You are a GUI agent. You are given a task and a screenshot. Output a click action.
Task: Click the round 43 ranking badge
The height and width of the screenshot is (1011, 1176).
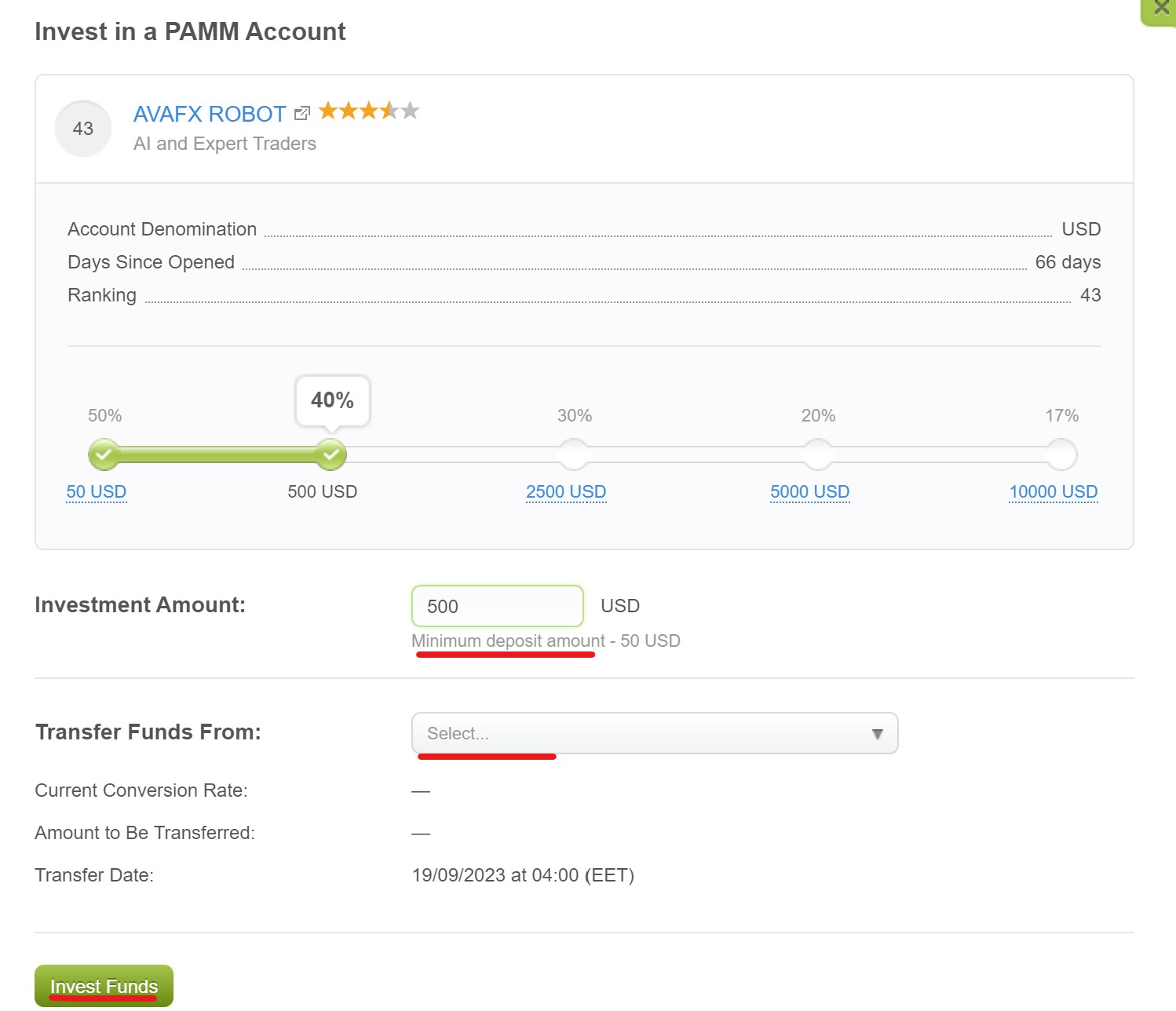83,129
